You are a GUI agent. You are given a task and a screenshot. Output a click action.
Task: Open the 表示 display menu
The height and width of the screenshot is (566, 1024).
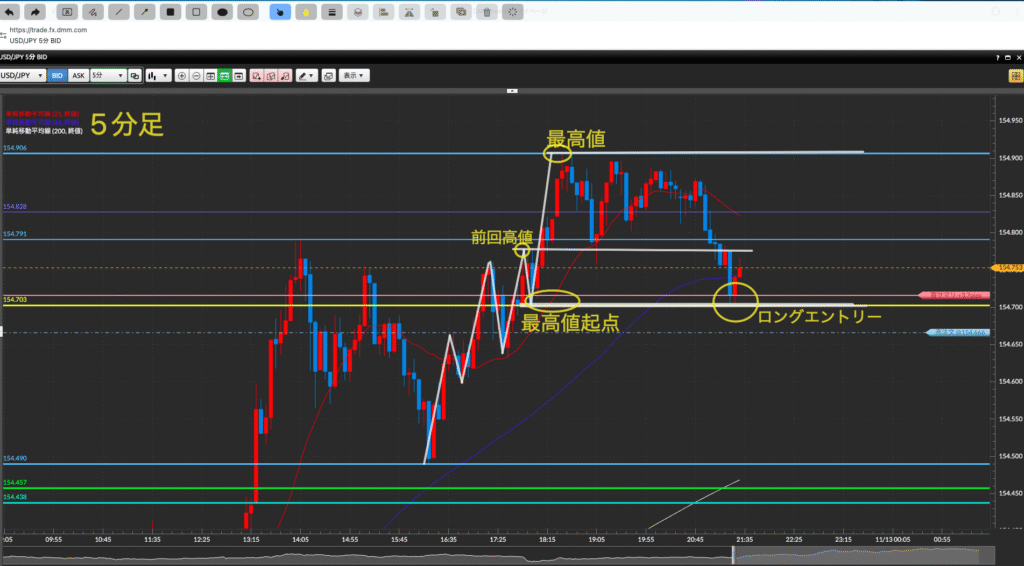click(x=354, y=75)
